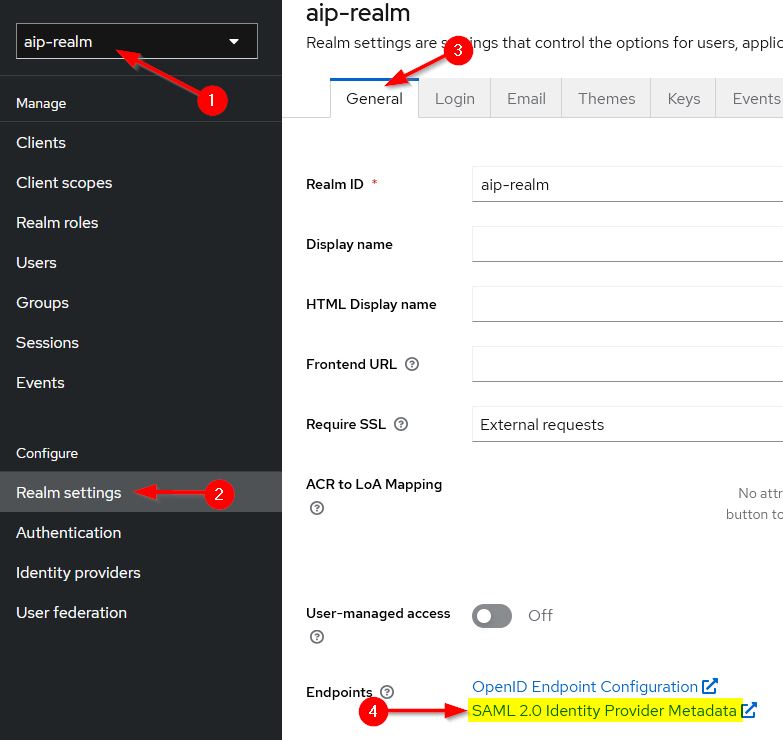Open SAML 2.0 Identity Provider Metadata link
This screenshot has height=740, width=783.
(603, 711)
